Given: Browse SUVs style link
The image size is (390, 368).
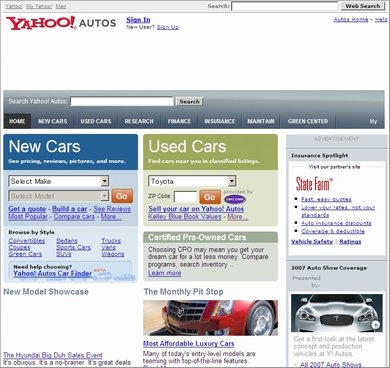Looking at the screenshot, I should pos(64,254).
